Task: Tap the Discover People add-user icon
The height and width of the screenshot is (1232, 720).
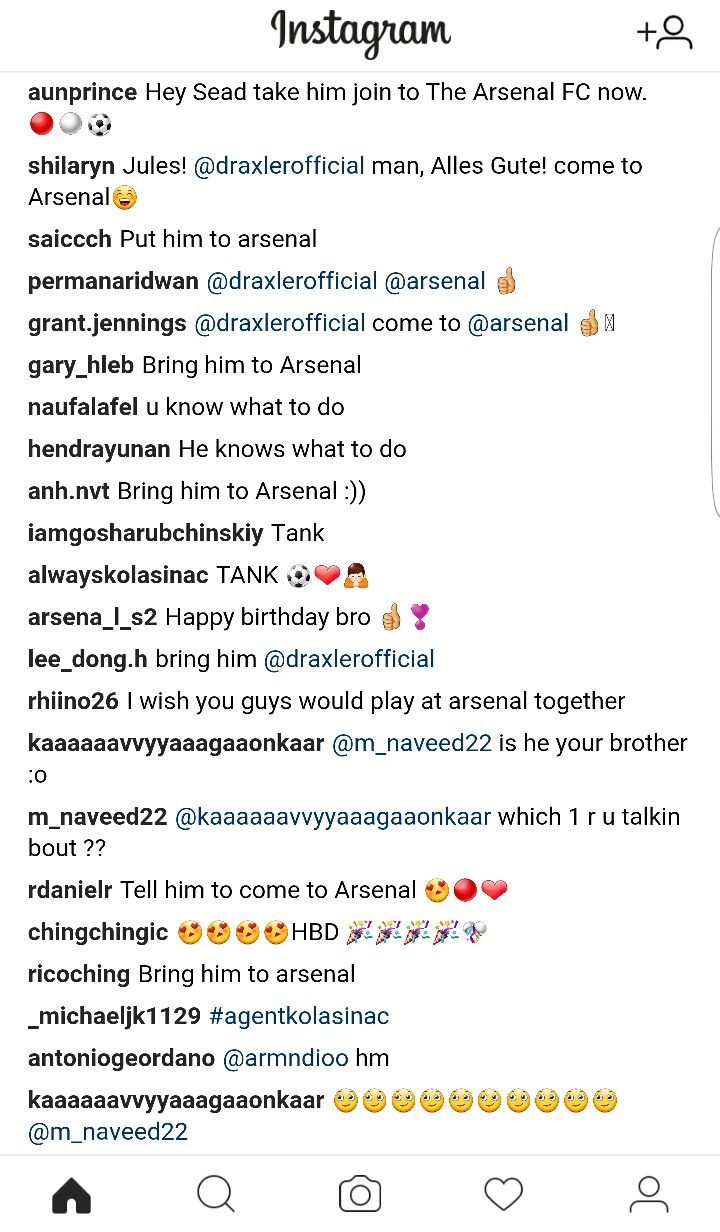Action: pyautogui.click(x=665, y=32)
